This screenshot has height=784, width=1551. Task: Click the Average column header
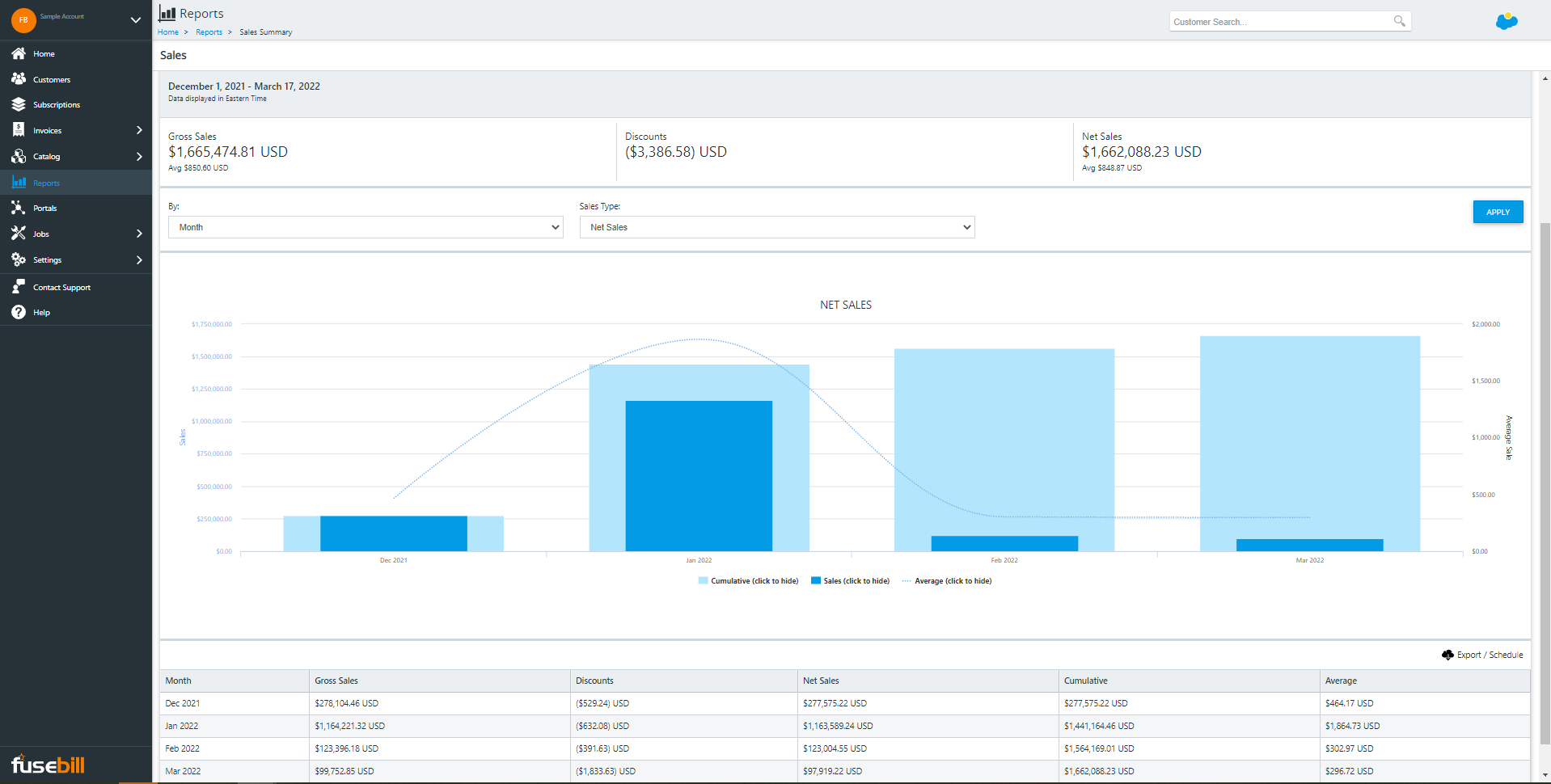coord(1425,681)
